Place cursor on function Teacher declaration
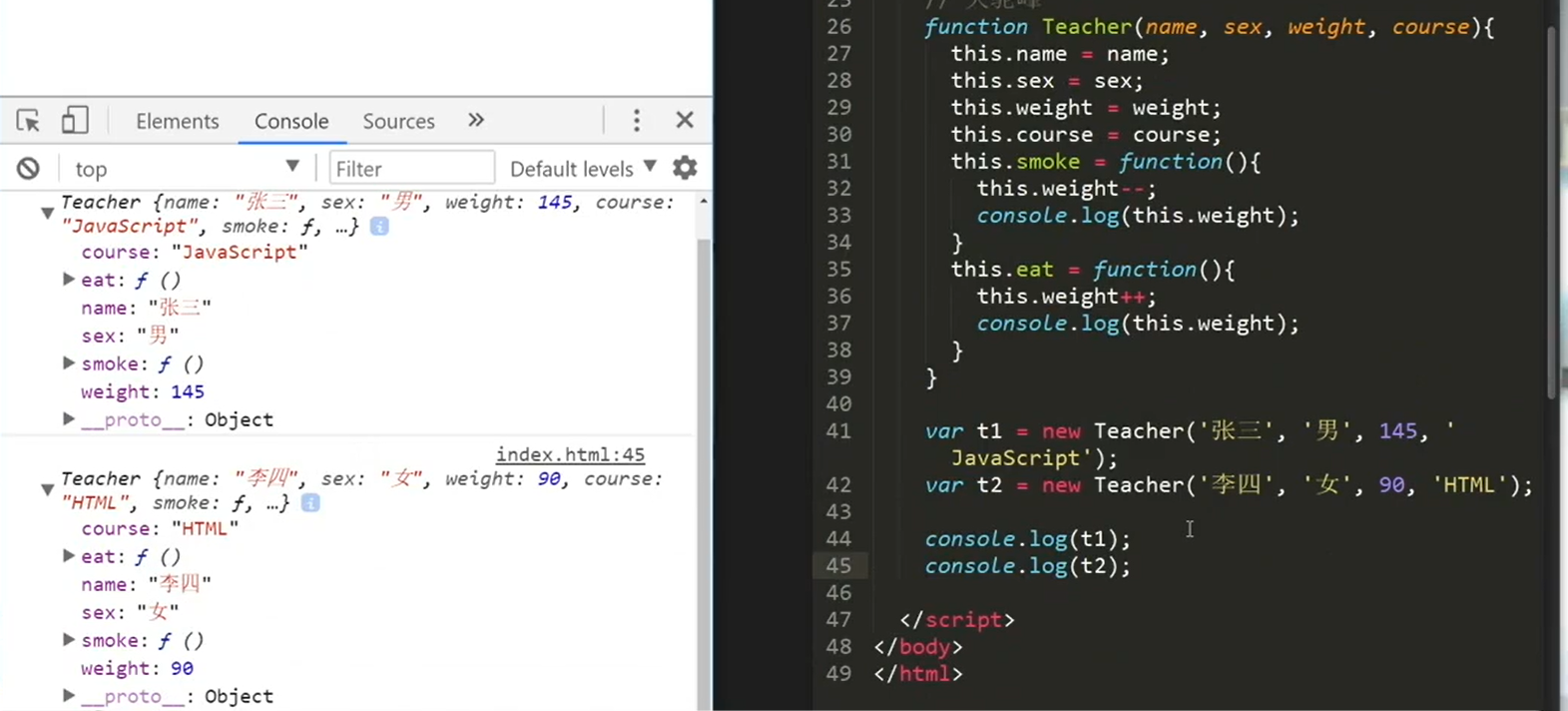Image resolution: width=1568 pixels, height=711 pixels. click(1209, 27)
